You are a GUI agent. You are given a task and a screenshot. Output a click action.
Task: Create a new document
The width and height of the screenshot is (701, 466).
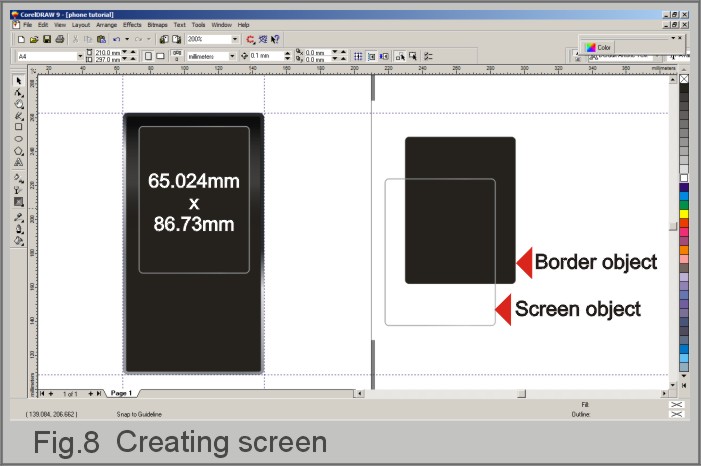[x=21, y=39]
